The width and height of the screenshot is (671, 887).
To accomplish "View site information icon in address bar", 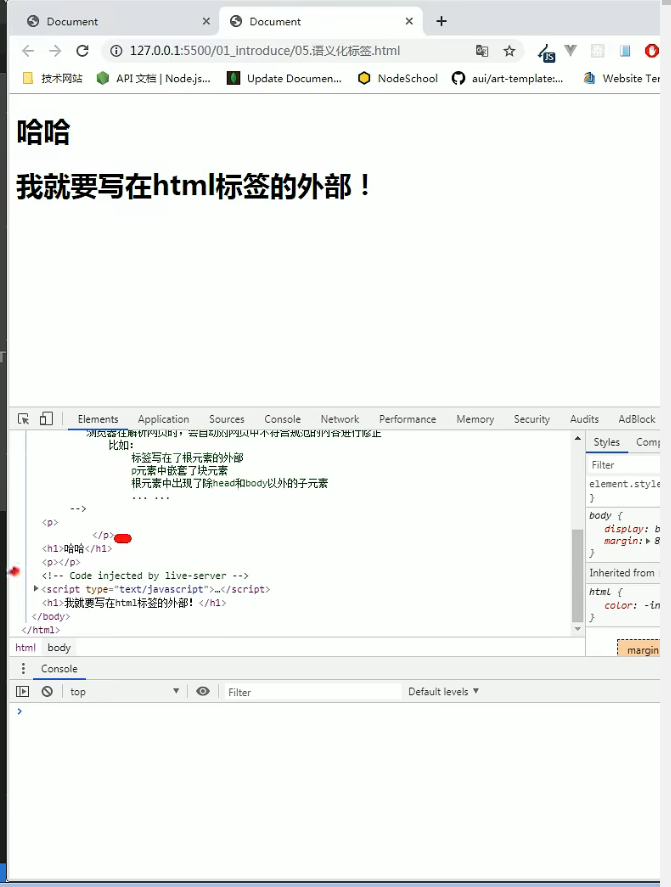I will coord(116,51).
